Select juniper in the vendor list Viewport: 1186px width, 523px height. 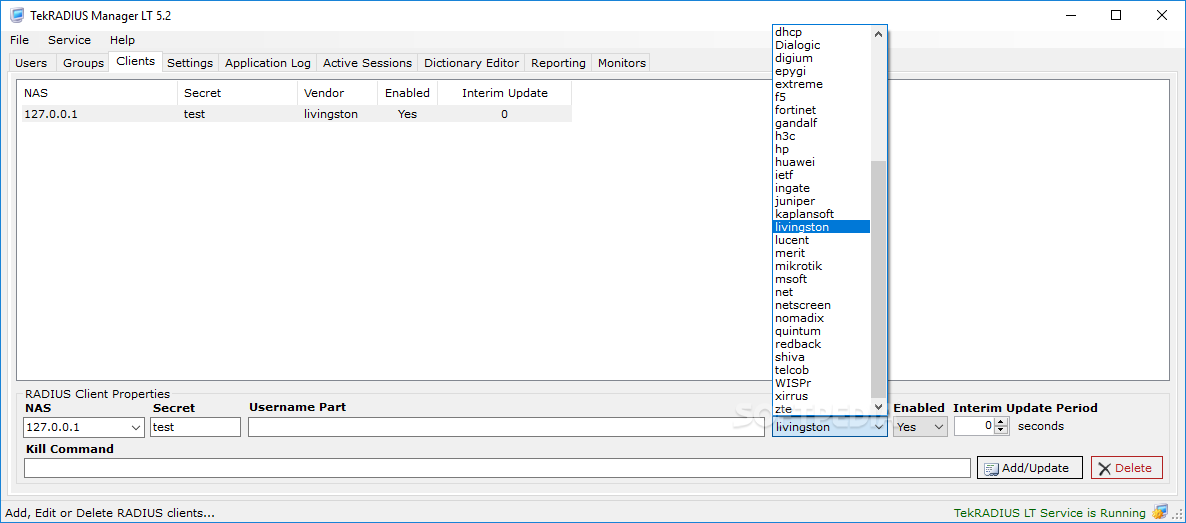[x=821, y=201]
